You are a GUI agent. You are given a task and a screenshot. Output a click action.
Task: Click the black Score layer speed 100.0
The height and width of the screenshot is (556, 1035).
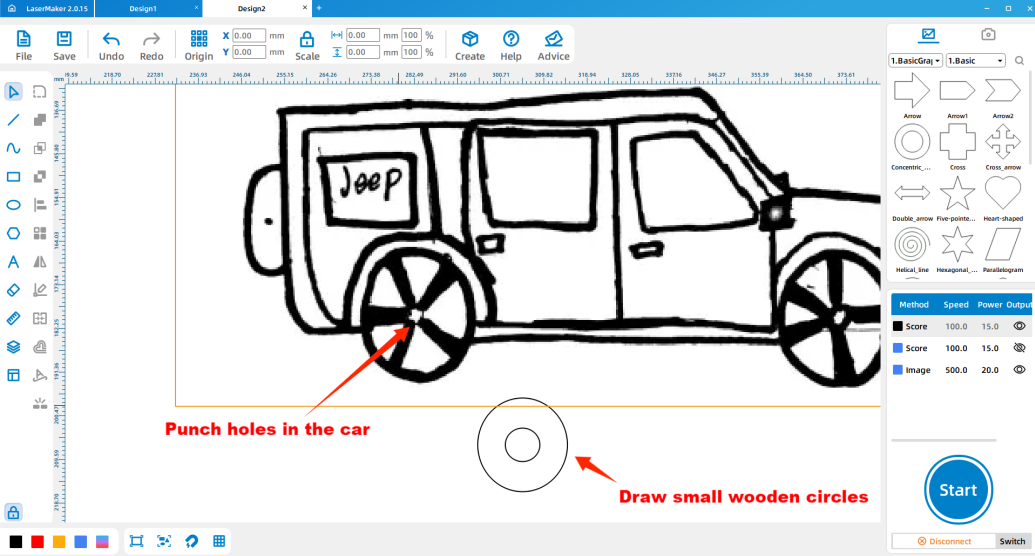[956, 326]
